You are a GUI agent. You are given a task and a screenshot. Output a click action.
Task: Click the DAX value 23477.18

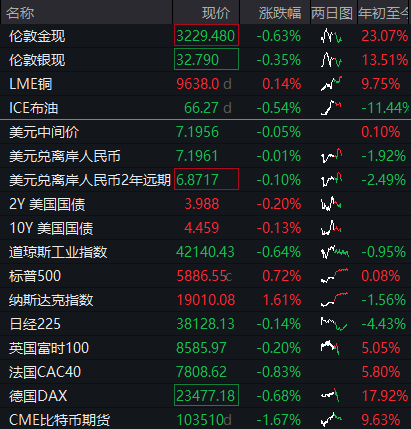click(205, 396)
